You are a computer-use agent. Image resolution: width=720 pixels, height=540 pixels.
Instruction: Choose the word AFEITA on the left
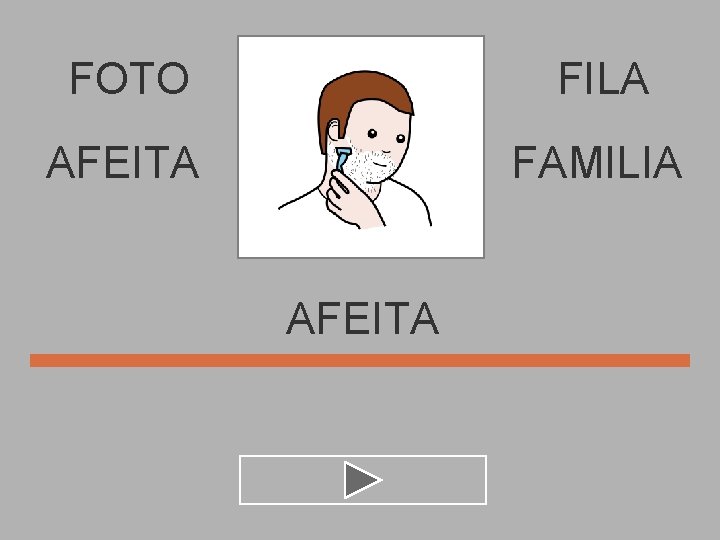coord(123,162)
